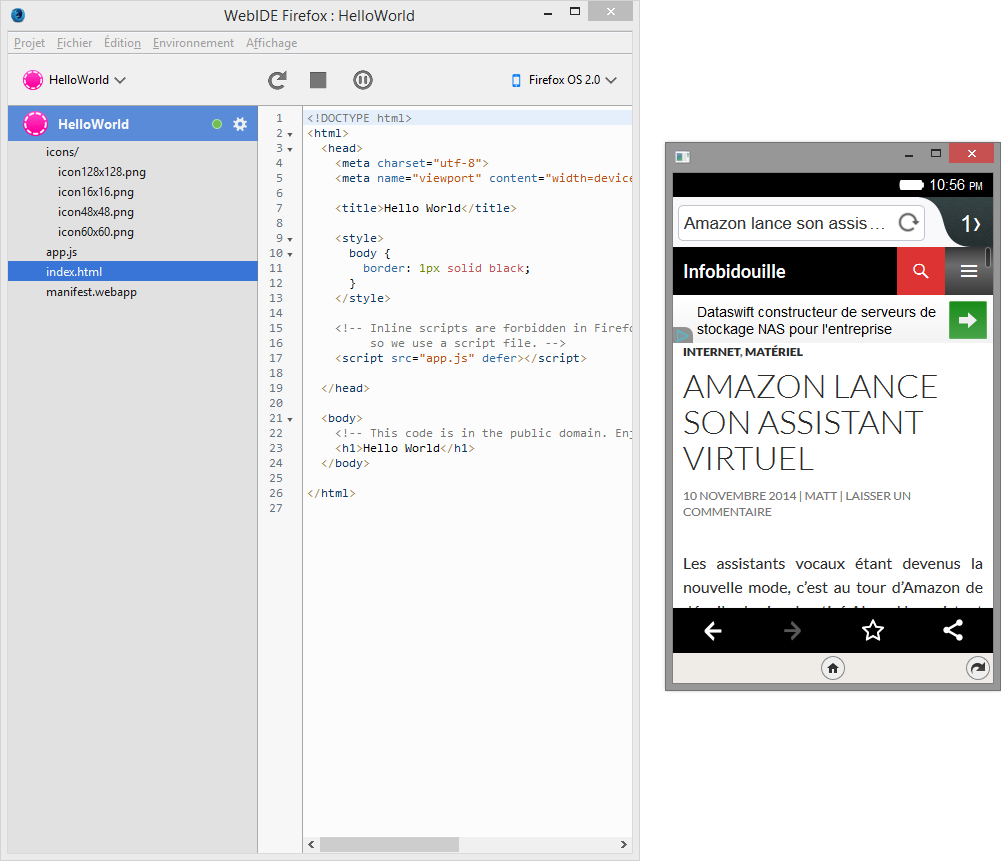Collapse the body tag fold arrow at line 21
Image resolution: width=1001 pixels, height=861 pixels.
click(290, 420)
